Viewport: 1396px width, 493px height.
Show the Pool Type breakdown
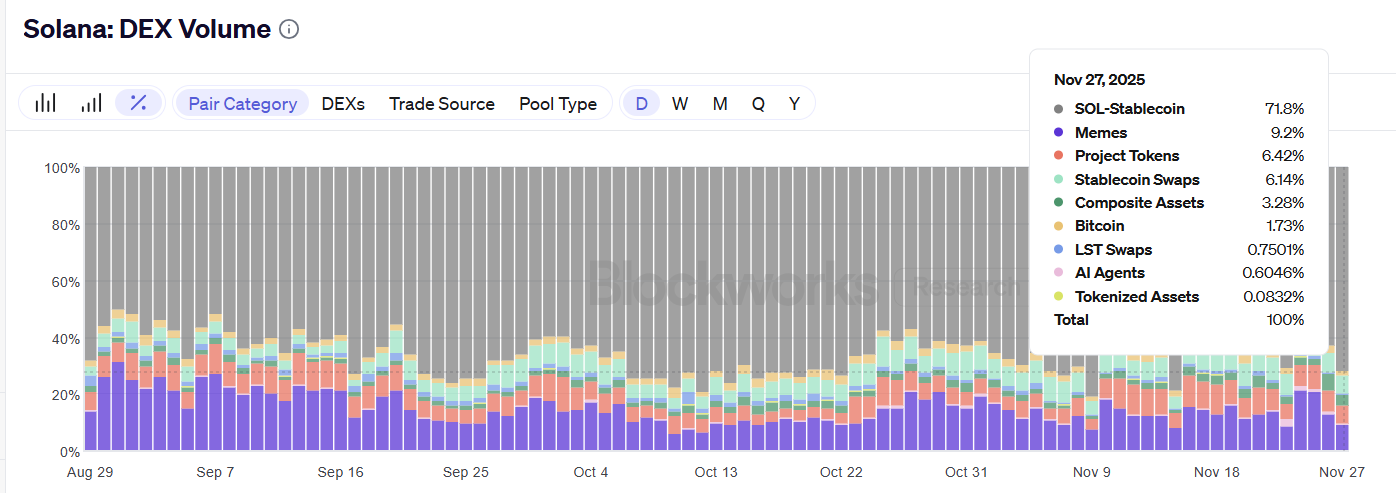coord(558,103)
